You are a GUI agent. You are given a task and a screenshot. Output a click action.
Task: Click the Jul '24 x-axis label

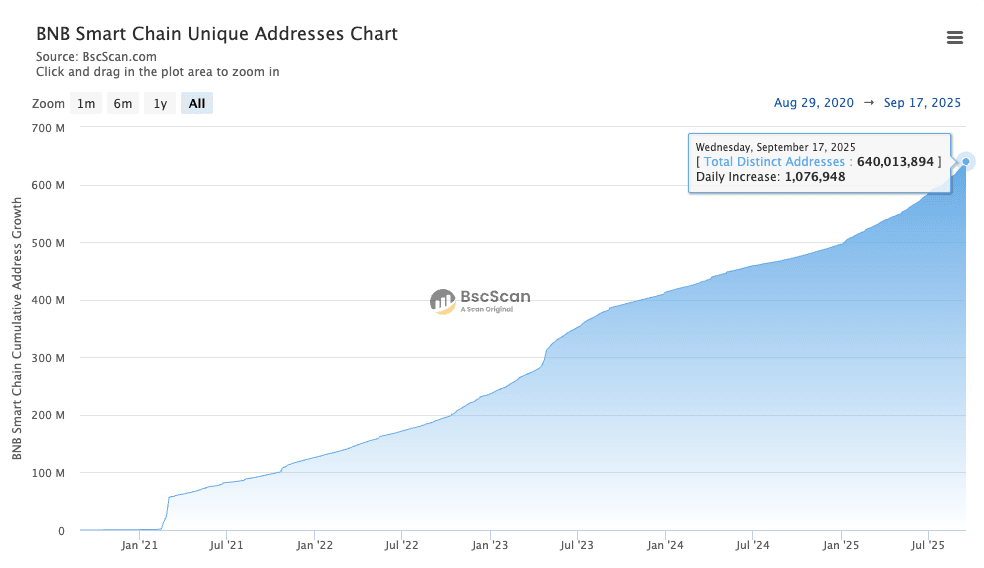(752, 545)
